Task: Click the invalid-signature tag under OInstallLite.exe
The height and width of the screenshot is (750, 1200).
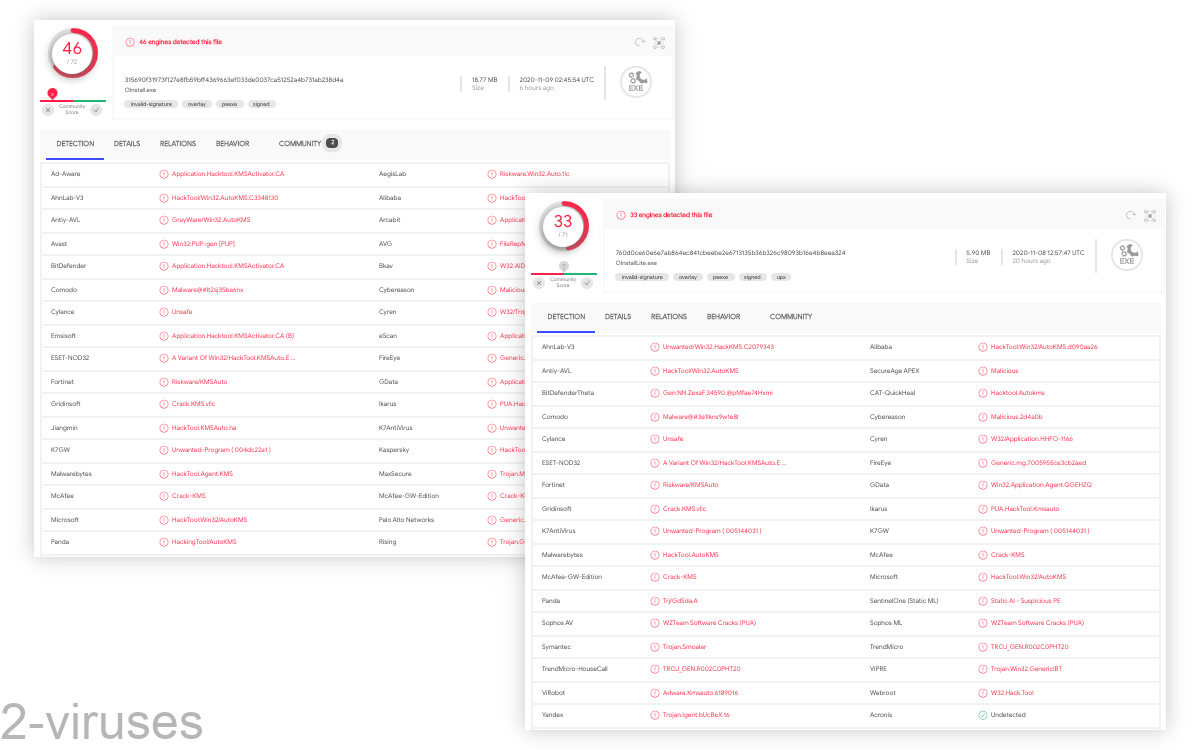Action: pyautogui.click(x=643, y=277)
